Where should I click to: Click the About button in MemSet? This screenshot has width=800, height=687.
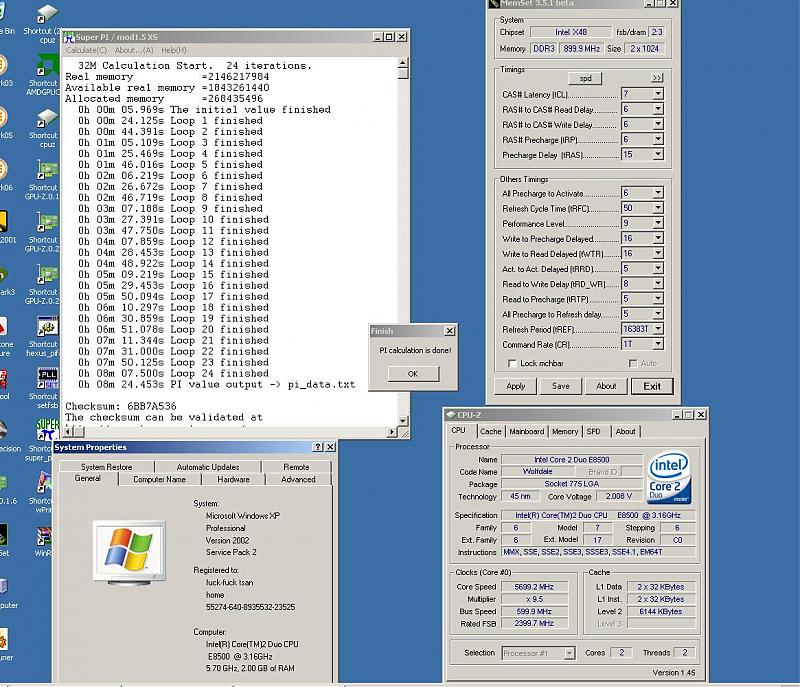(x=606, y=386)
